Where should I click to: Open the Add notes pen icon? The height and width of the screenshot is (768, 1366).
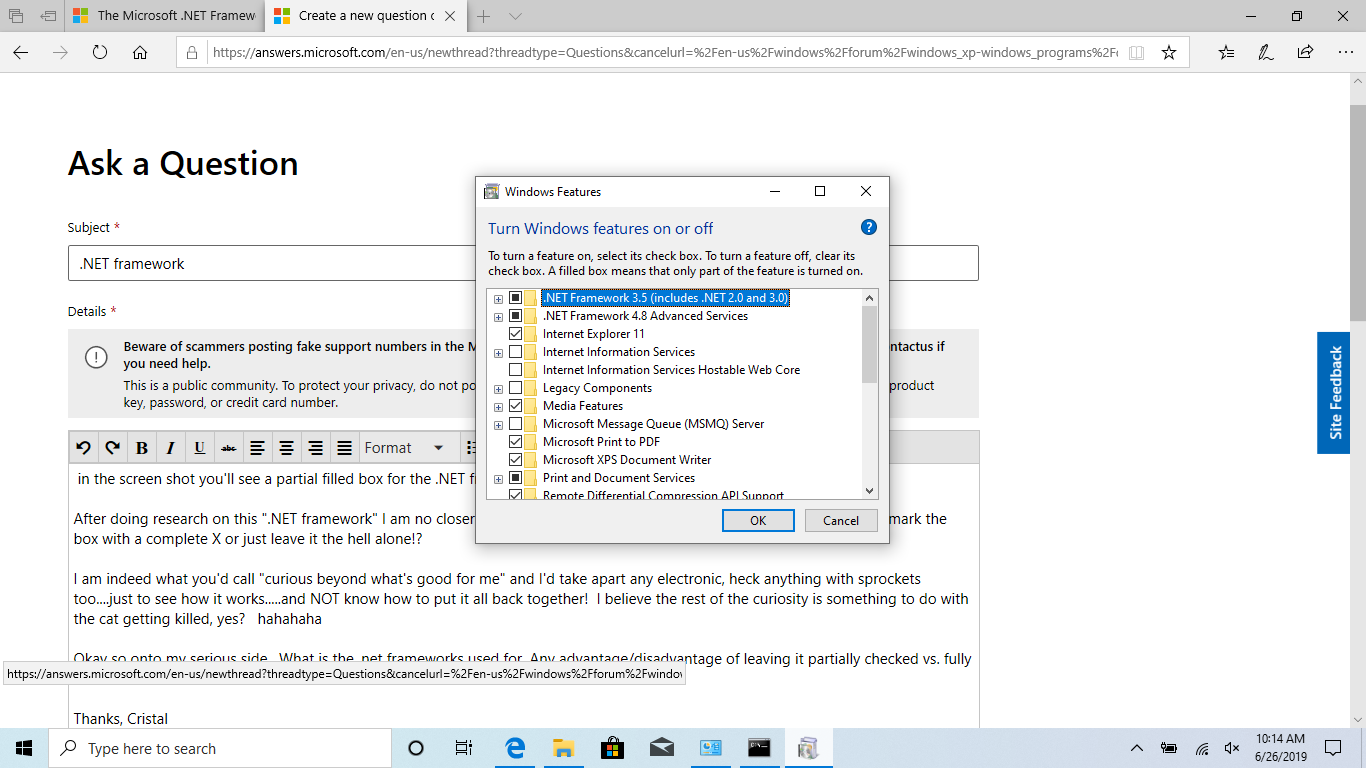[1266, 52]
